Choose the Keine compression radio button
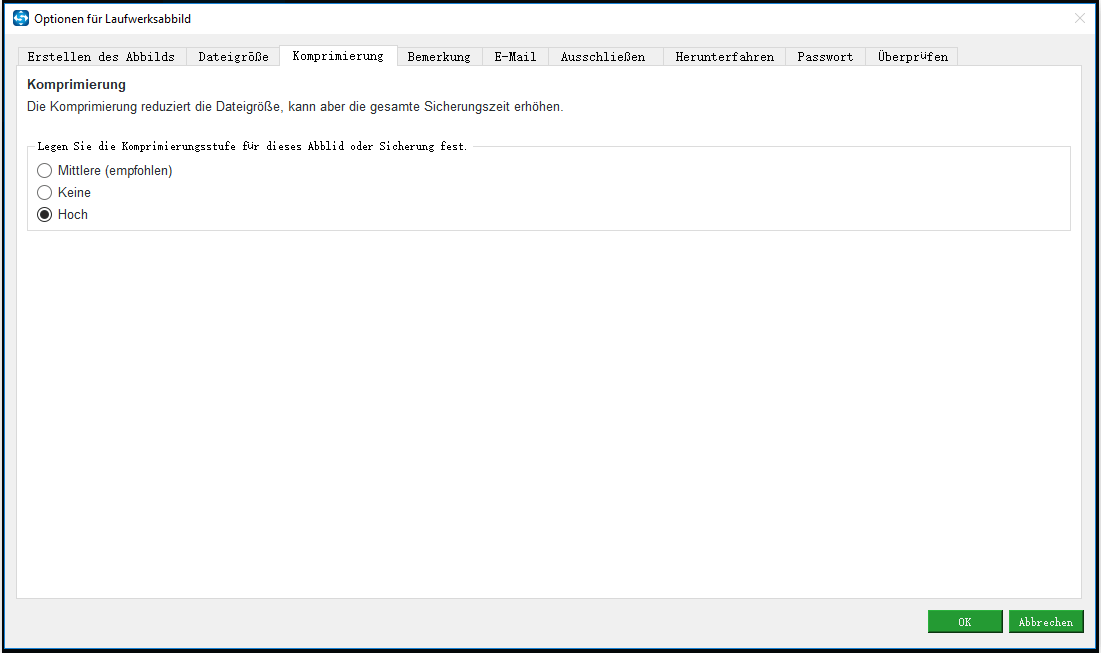Image resolution: width=1101 pixels, height=653 pixels. coord(45,192)
